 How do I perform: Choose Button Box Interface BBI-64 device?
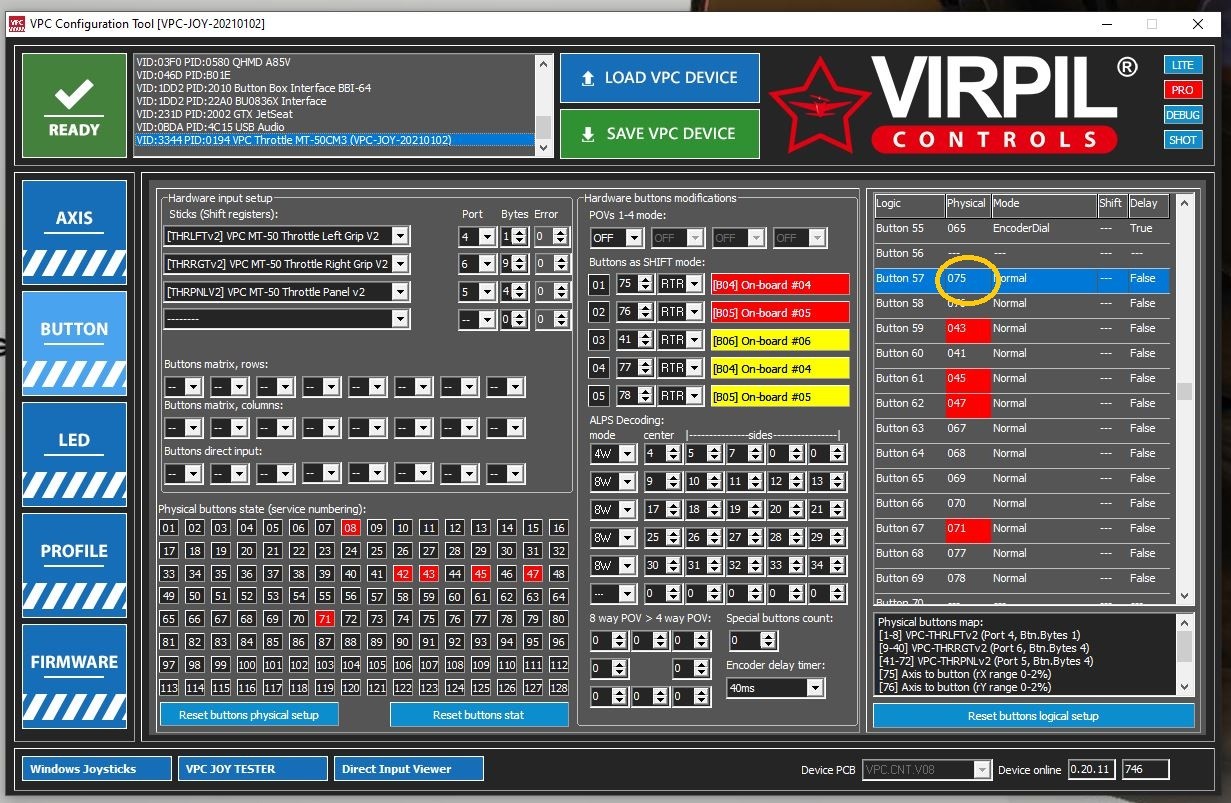[x=335, y=88]
